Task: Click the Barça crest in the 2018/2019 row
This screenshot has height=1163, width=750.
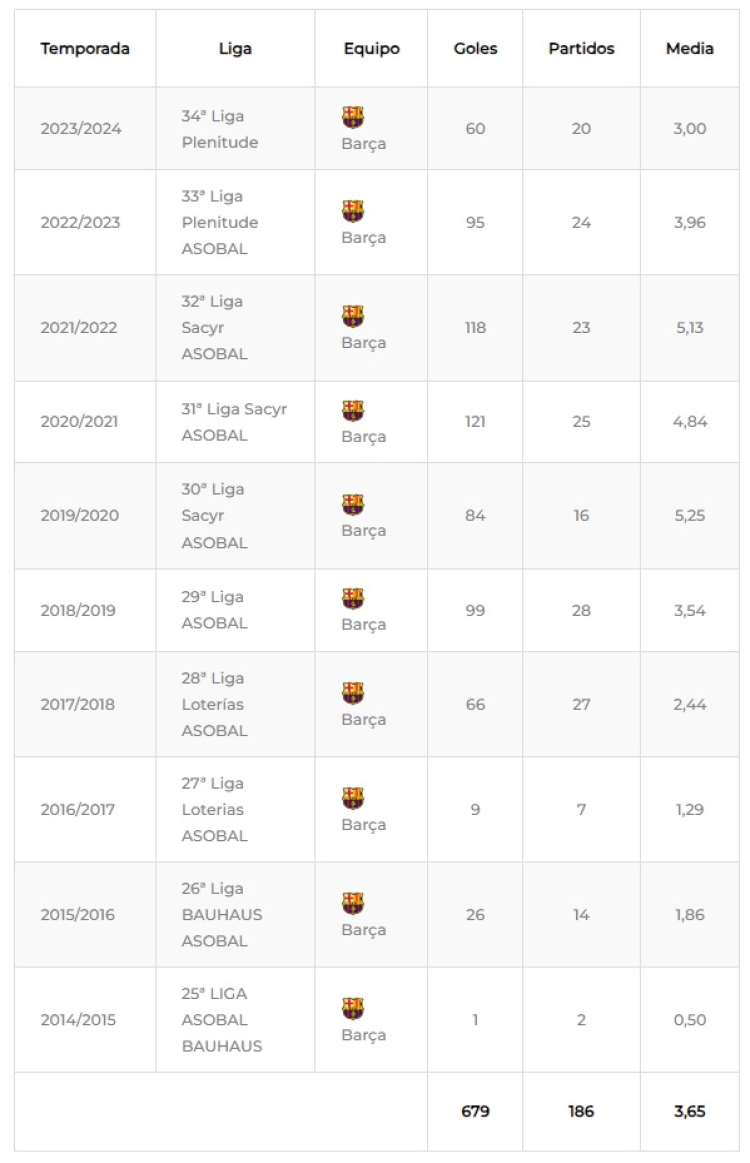Action: pos(352,598)
